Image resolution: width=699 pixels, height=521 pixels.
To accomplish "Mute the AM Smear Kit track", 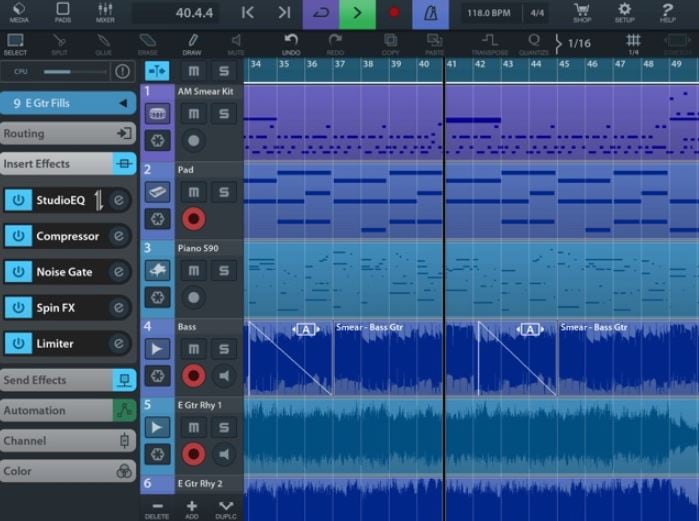I will coord(193,114).
